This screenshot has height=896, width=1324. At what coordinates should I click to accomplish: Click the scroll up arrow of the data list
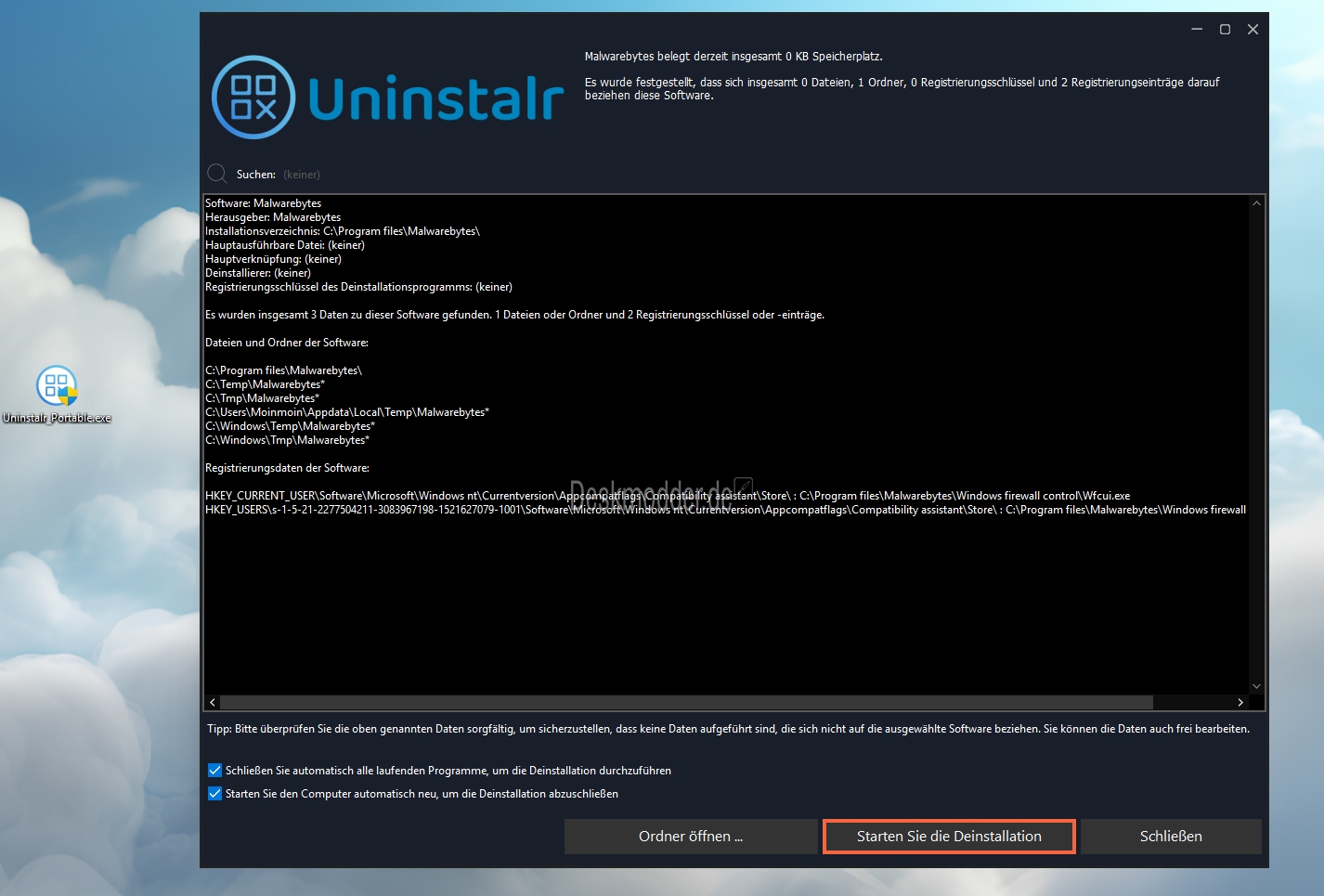pos(1256,203)
